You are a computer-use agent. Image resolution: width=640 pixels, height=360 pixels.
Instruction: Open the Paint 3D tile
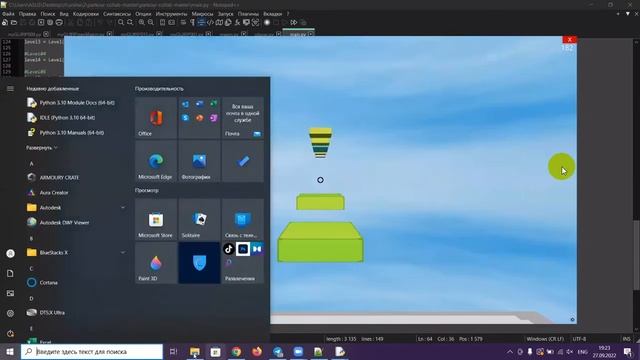[156, 263]
